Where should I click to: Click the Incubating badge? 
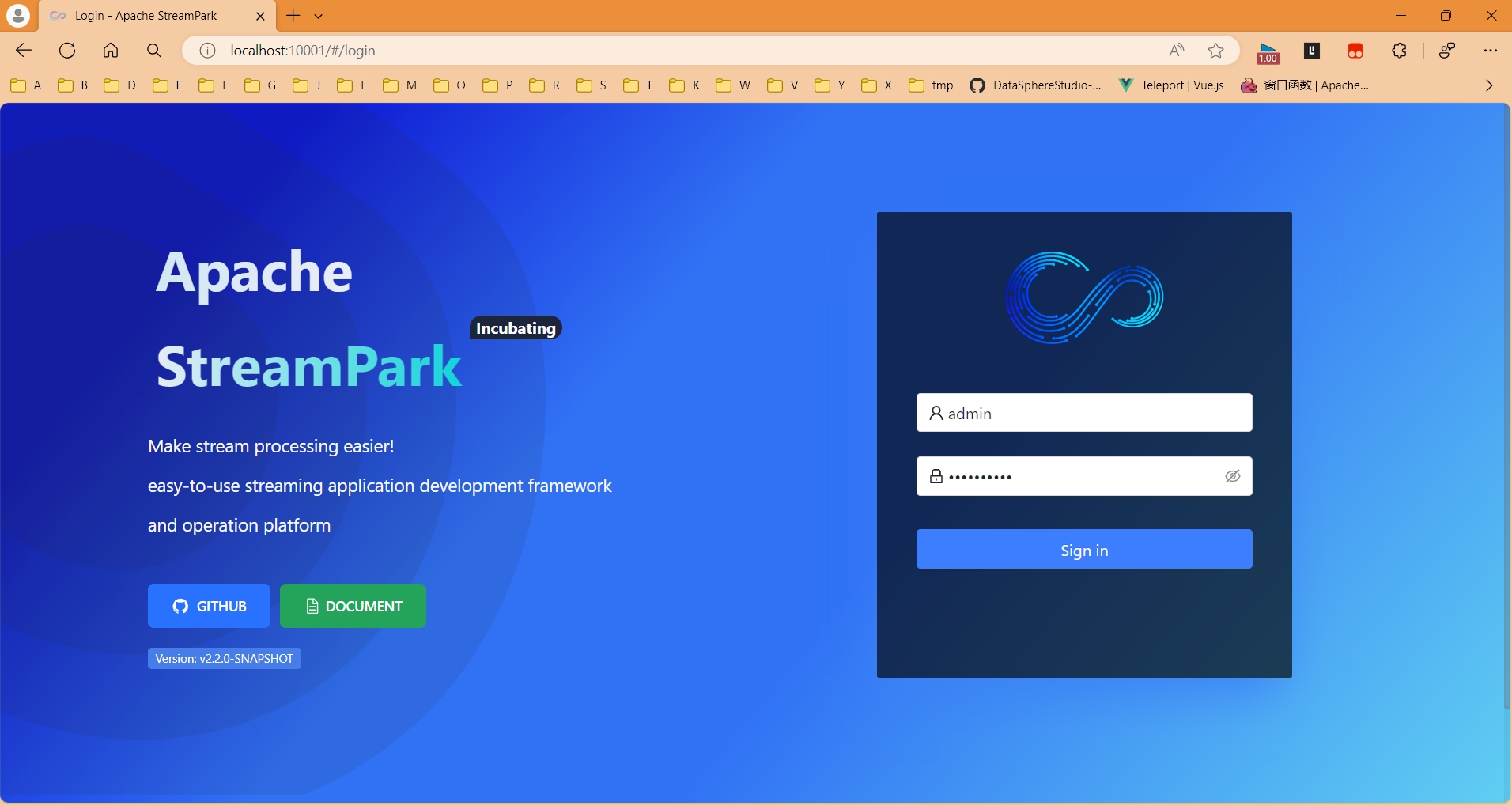click(x=516, y=328)
